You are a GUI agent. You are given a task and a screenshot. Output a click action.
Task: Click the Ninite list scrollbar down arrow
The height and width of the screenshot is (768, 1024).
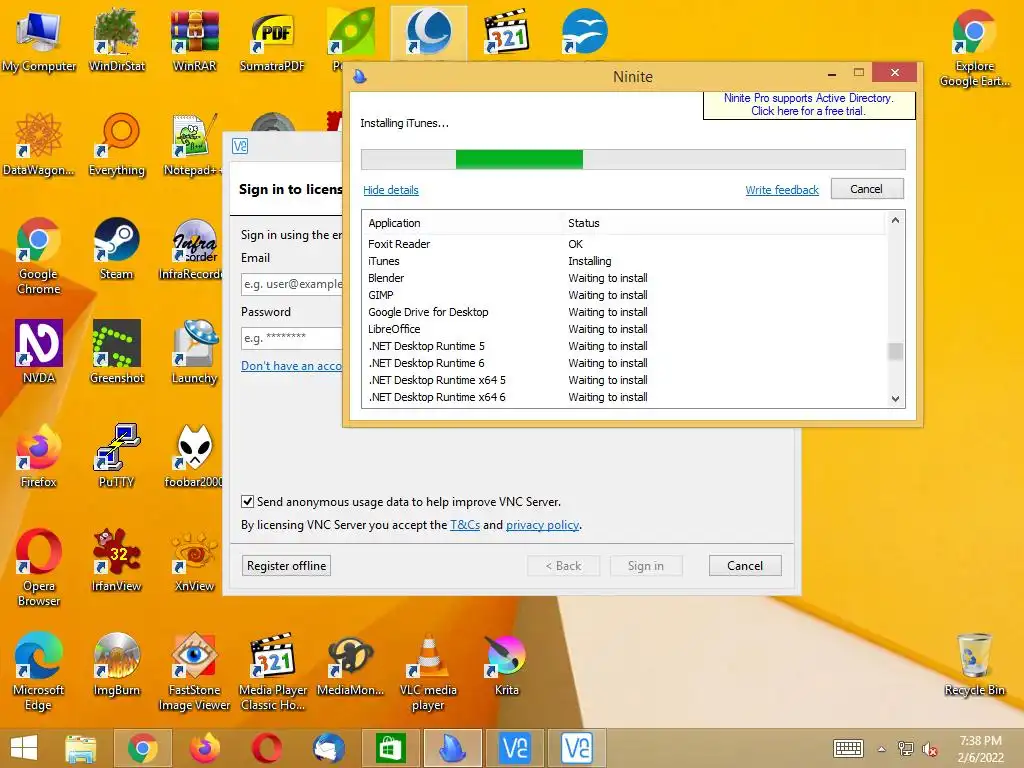click(895, 398)
